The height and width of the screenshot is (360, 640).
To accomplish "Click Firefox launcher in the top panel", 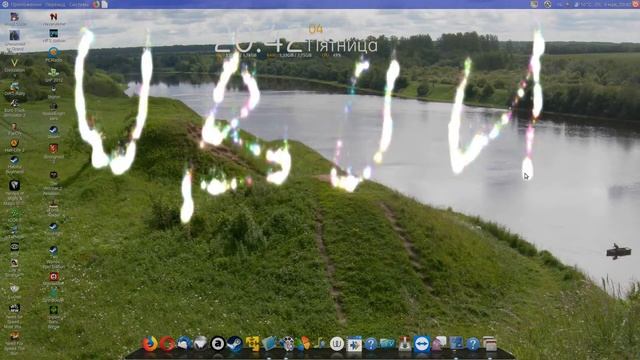I will click(x=96, y=4).
